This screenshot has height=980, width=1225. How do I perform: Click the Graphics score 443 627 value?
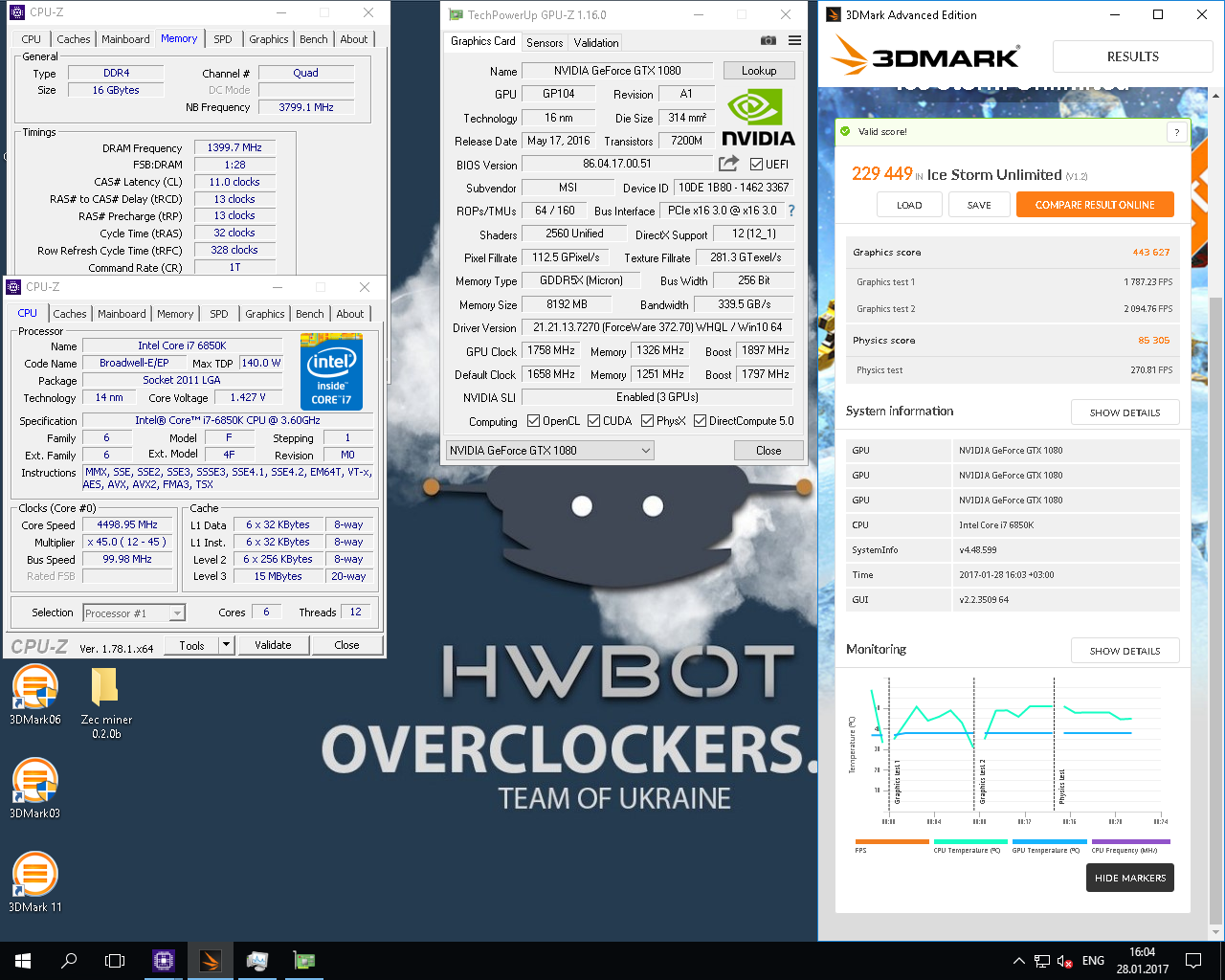(1150, 253)
